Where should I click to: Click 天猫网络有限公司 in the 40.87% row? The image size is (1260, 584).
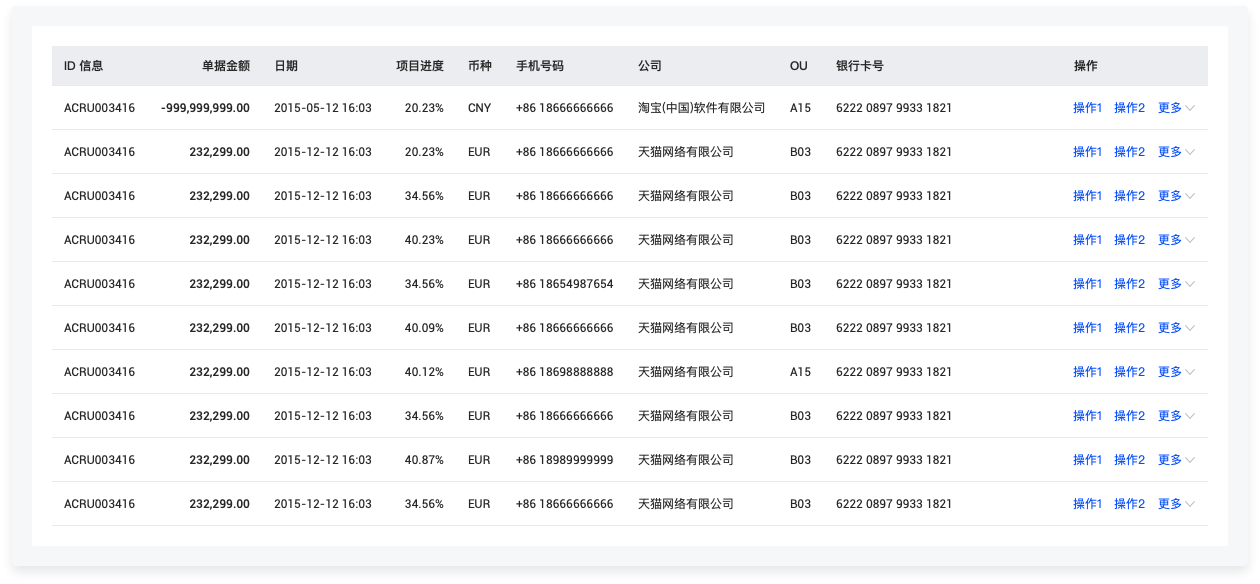pos(686,460)
